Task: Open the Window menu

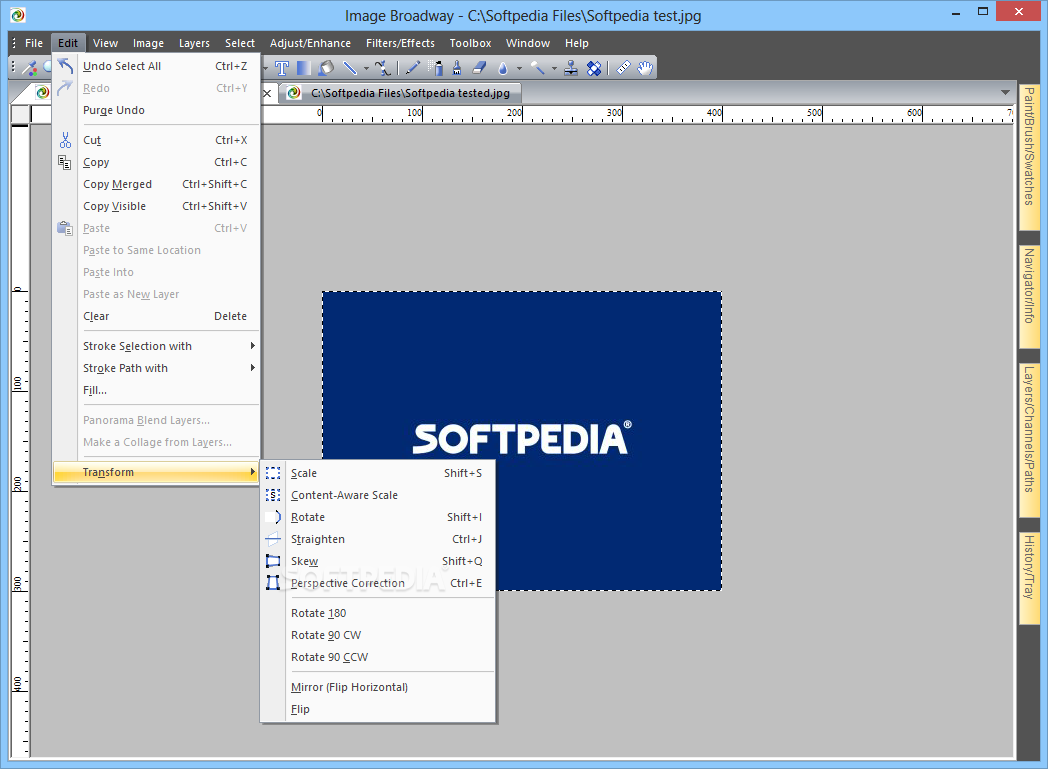Action: coord(528,43)
